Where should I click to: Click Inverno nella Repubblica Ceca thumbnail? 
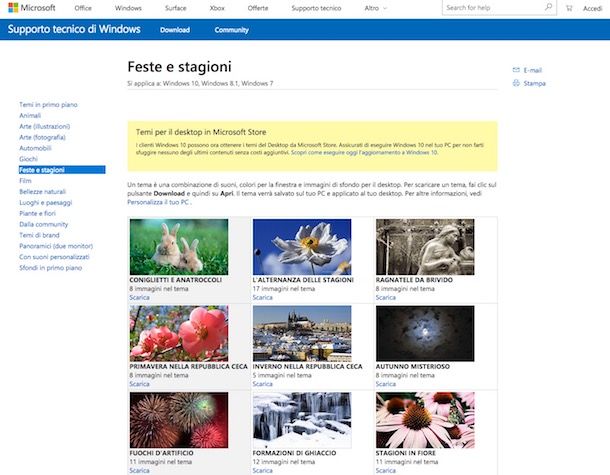(x=302, y=334)
